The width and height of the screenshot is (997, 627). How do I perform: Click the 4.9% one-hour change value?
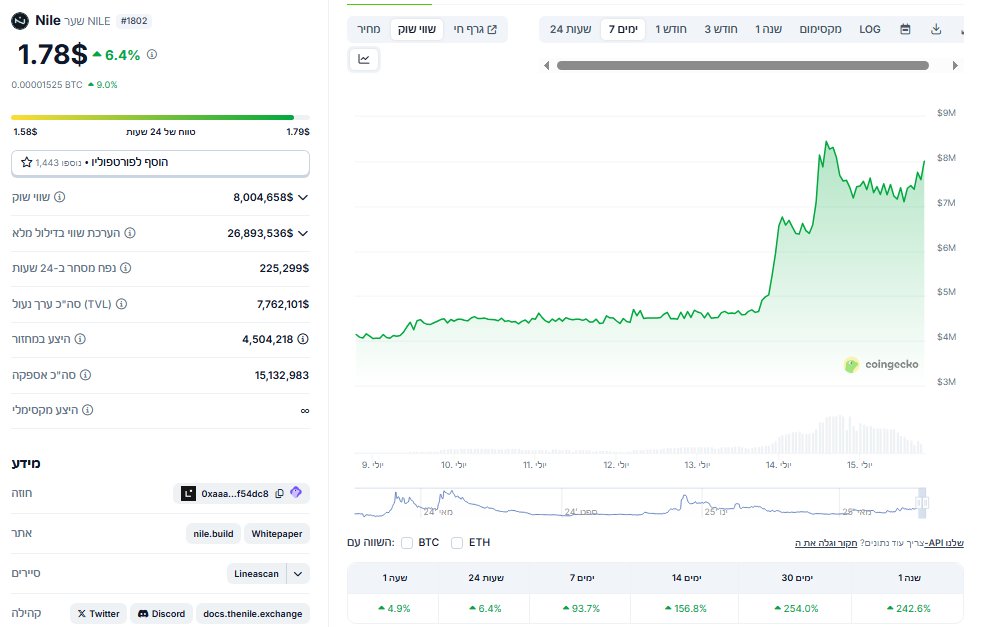(x=394, y=609)
